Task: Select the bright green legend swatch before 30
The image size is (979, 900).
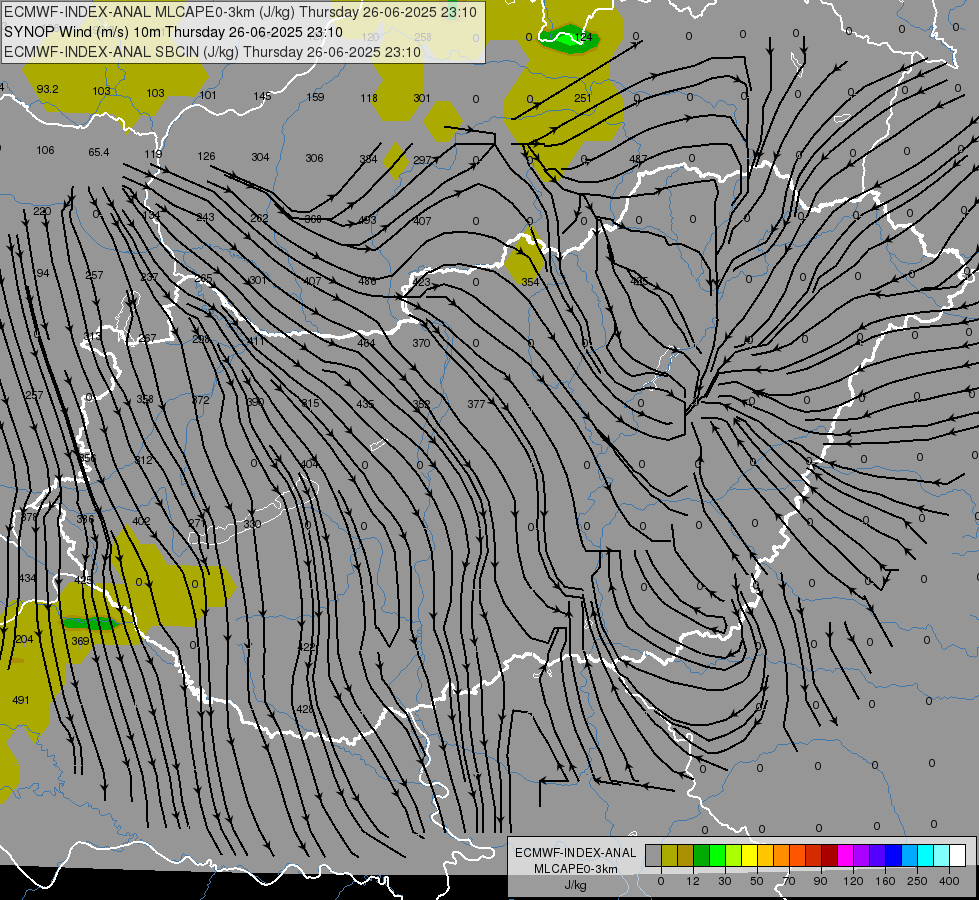Action: (718, 855)
